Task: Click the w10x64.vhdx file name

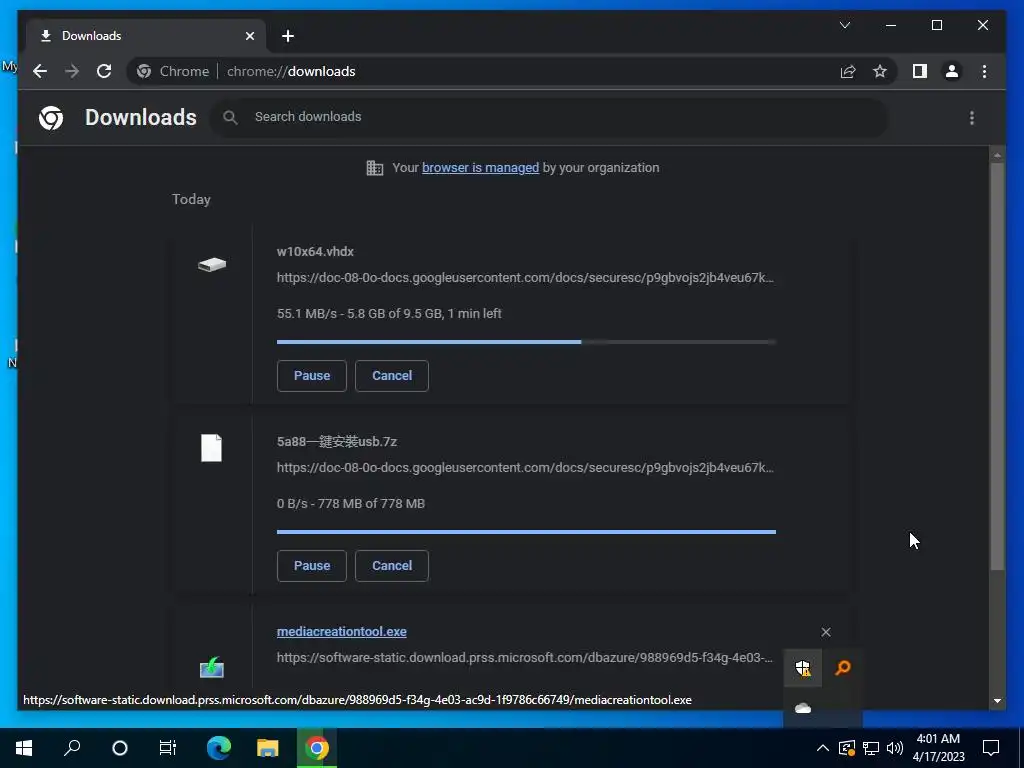Action: tap(315, 251)
